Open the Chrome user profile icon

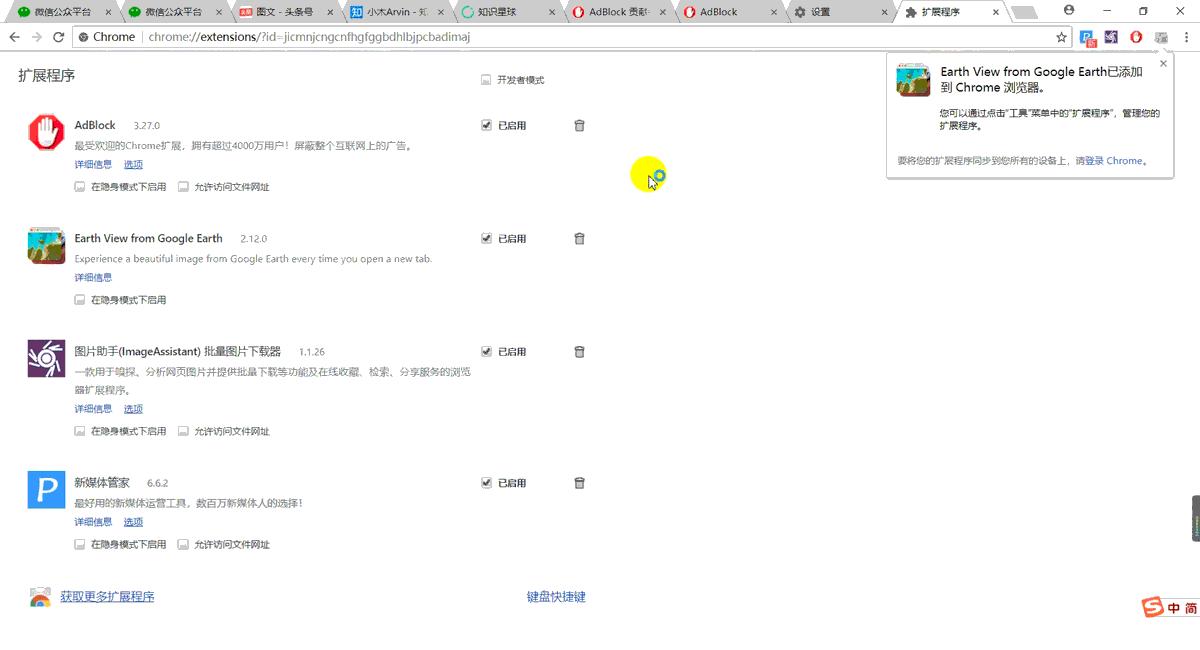(x=1069, y=10)
